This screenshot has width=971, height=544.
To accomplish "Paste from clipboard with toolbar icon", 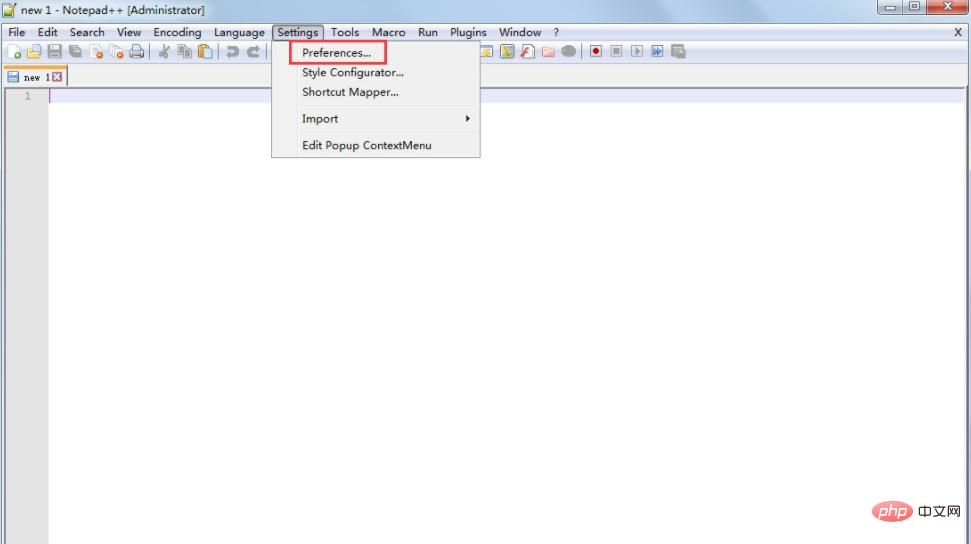I will 205,51.
